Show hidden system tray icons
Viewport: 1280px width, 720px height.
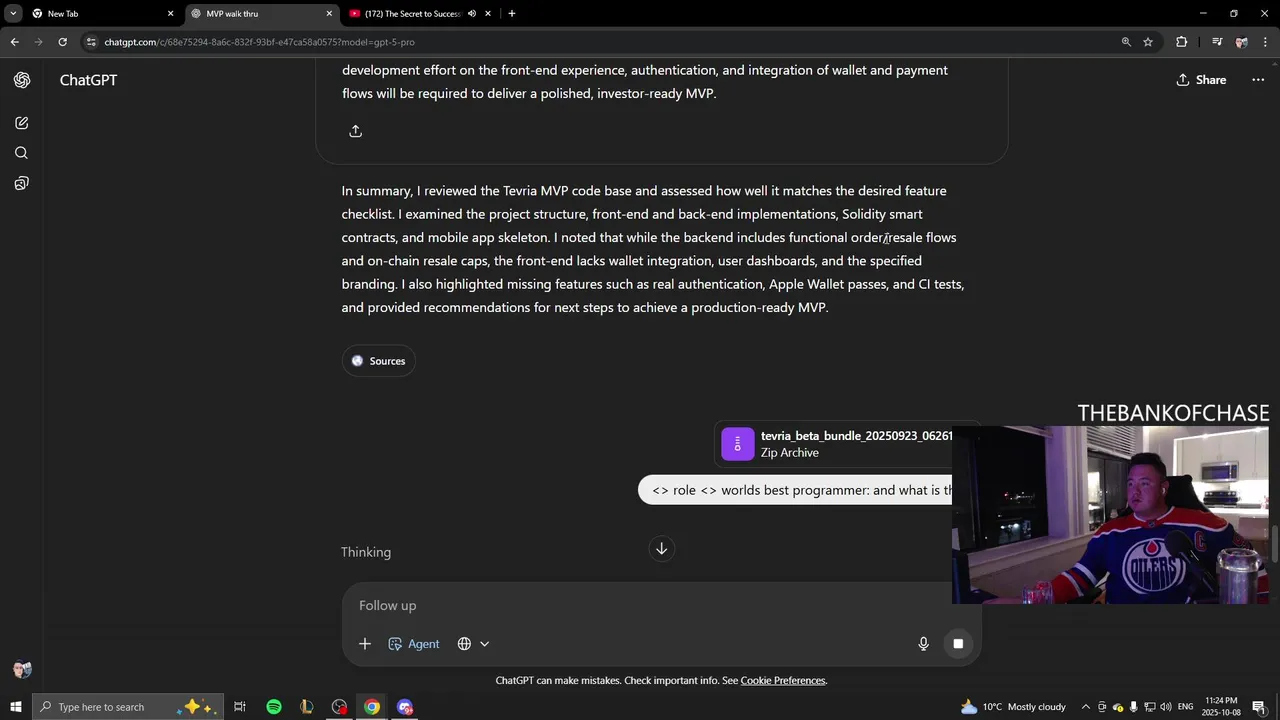point(1086,707)
